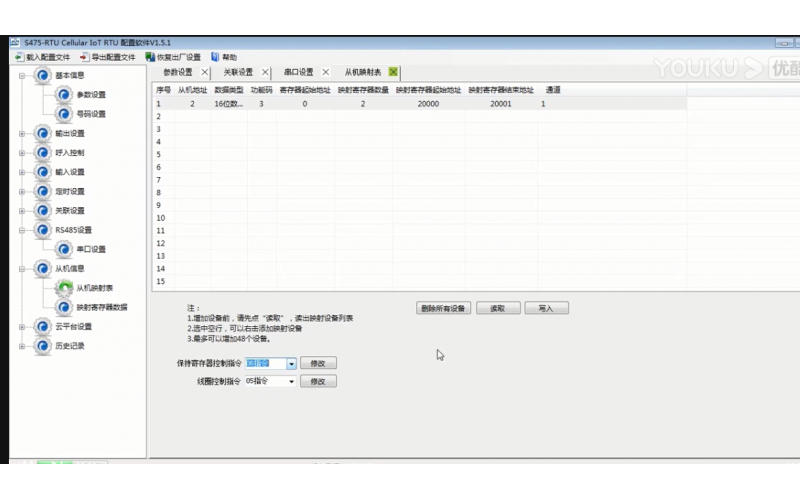Screen dimensions: 800x500
Task: Click the 寄存器起始地址 column header
Action: coord(305,90)
